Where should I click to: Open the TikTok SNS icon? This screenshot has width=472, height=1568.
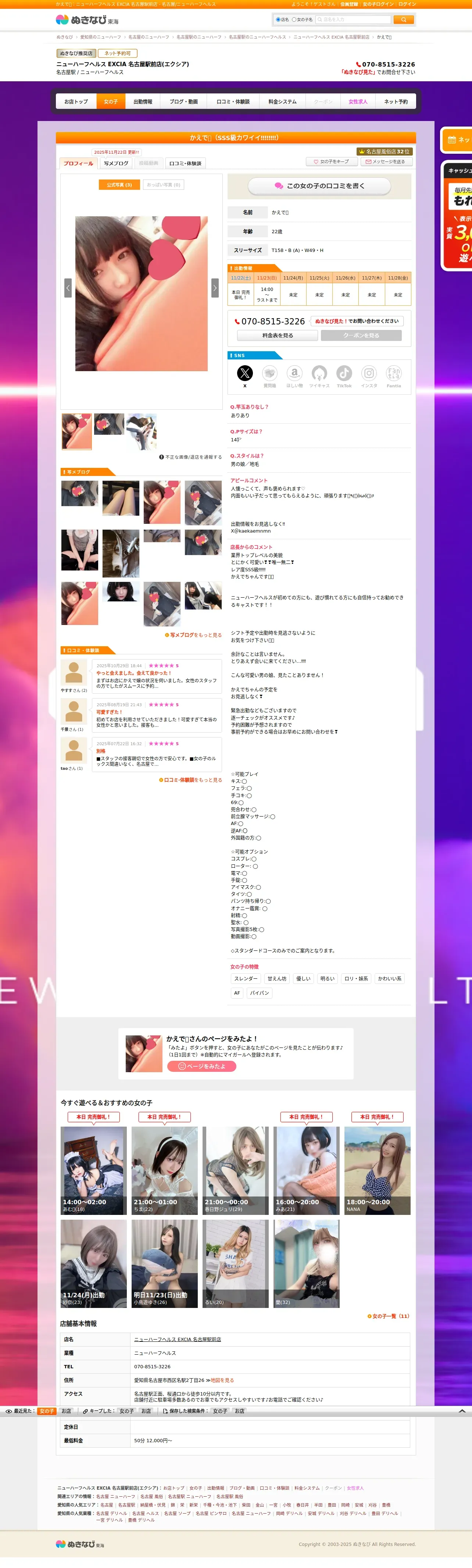[344, 373]
